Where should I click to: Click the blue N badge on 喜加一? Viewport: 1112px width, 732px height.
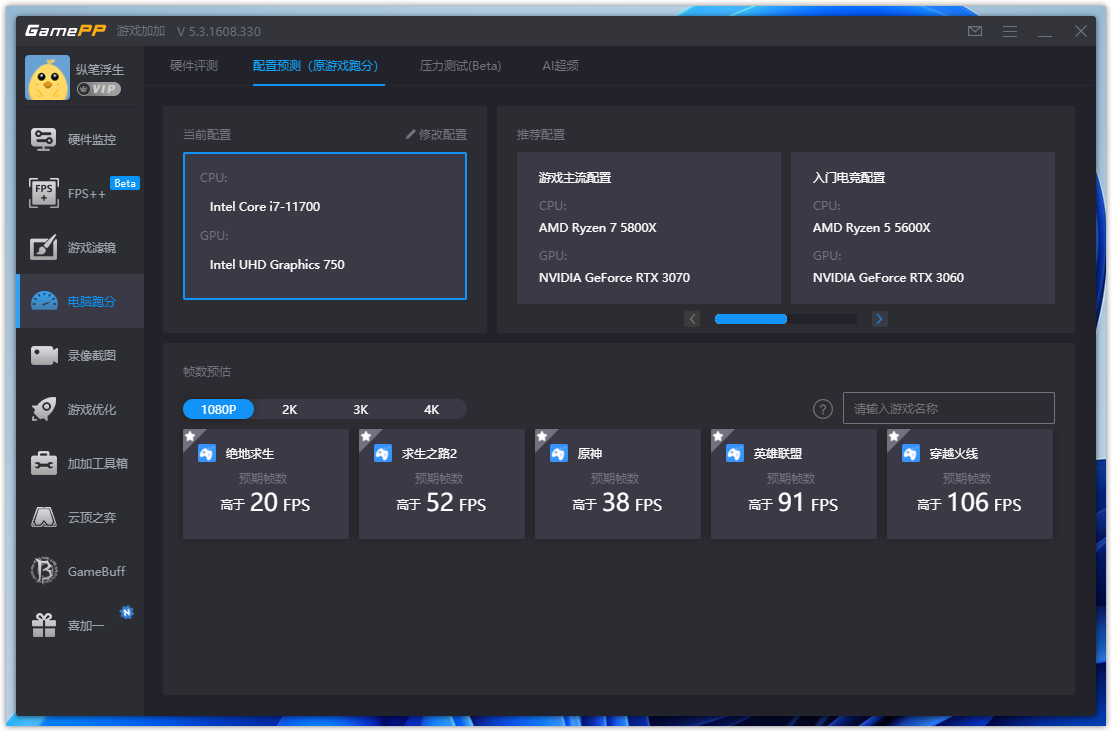tap(126, 612)
